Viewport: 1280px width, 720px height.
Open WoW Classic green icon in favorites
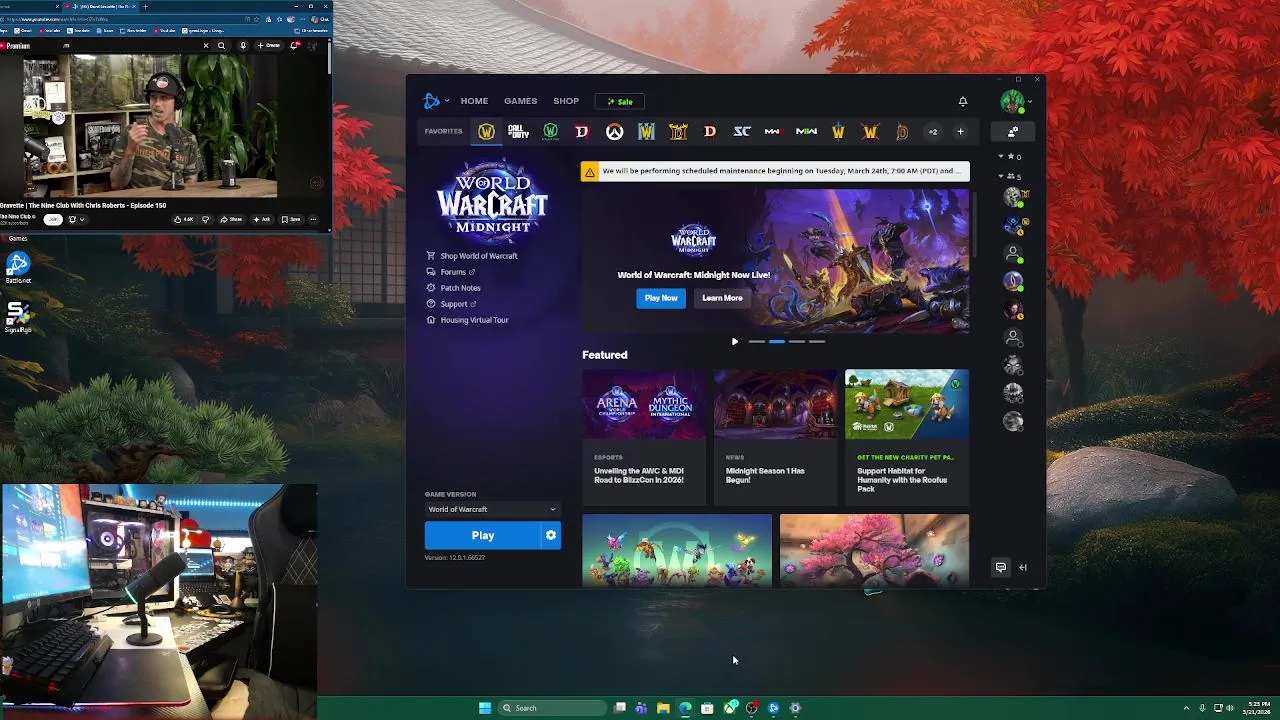550,132
